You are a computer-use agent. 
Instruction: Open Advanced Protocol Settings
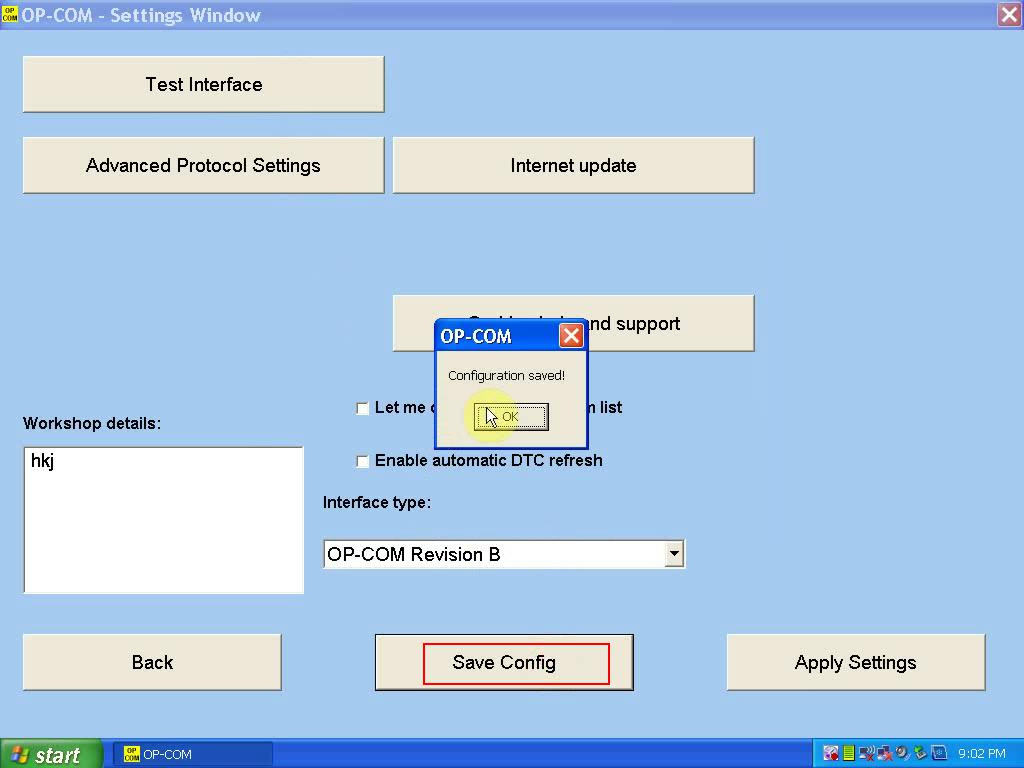pos(204,165)
